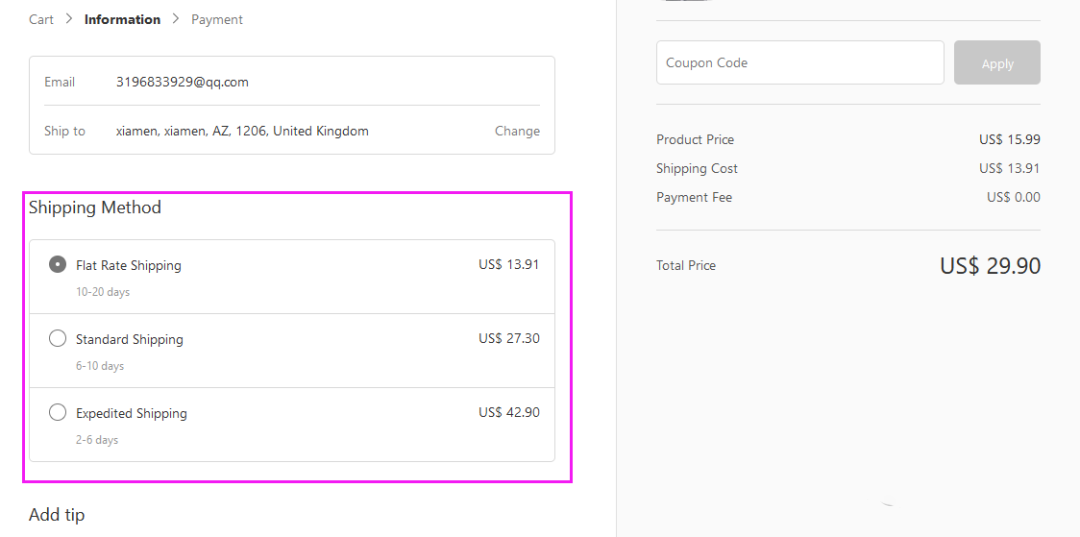This screenshot has height=537, width=1080.
Task: Select the Flat Rate Shipping radio button
Action: tap(58, 265)
